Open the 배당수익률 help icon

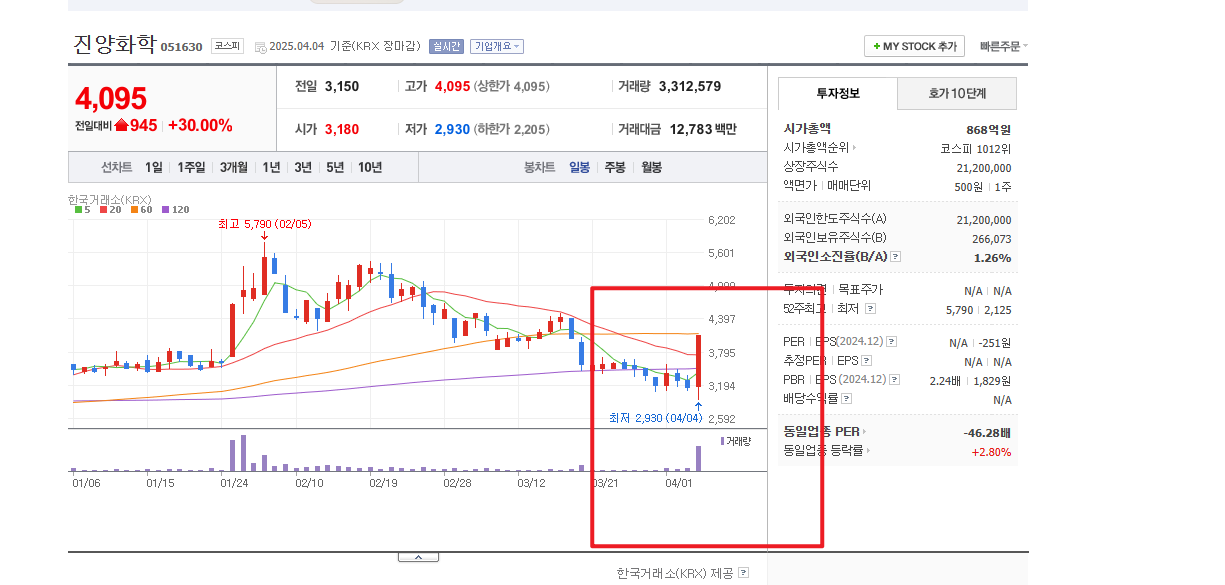pyautogui.click(x=846, y=397)
